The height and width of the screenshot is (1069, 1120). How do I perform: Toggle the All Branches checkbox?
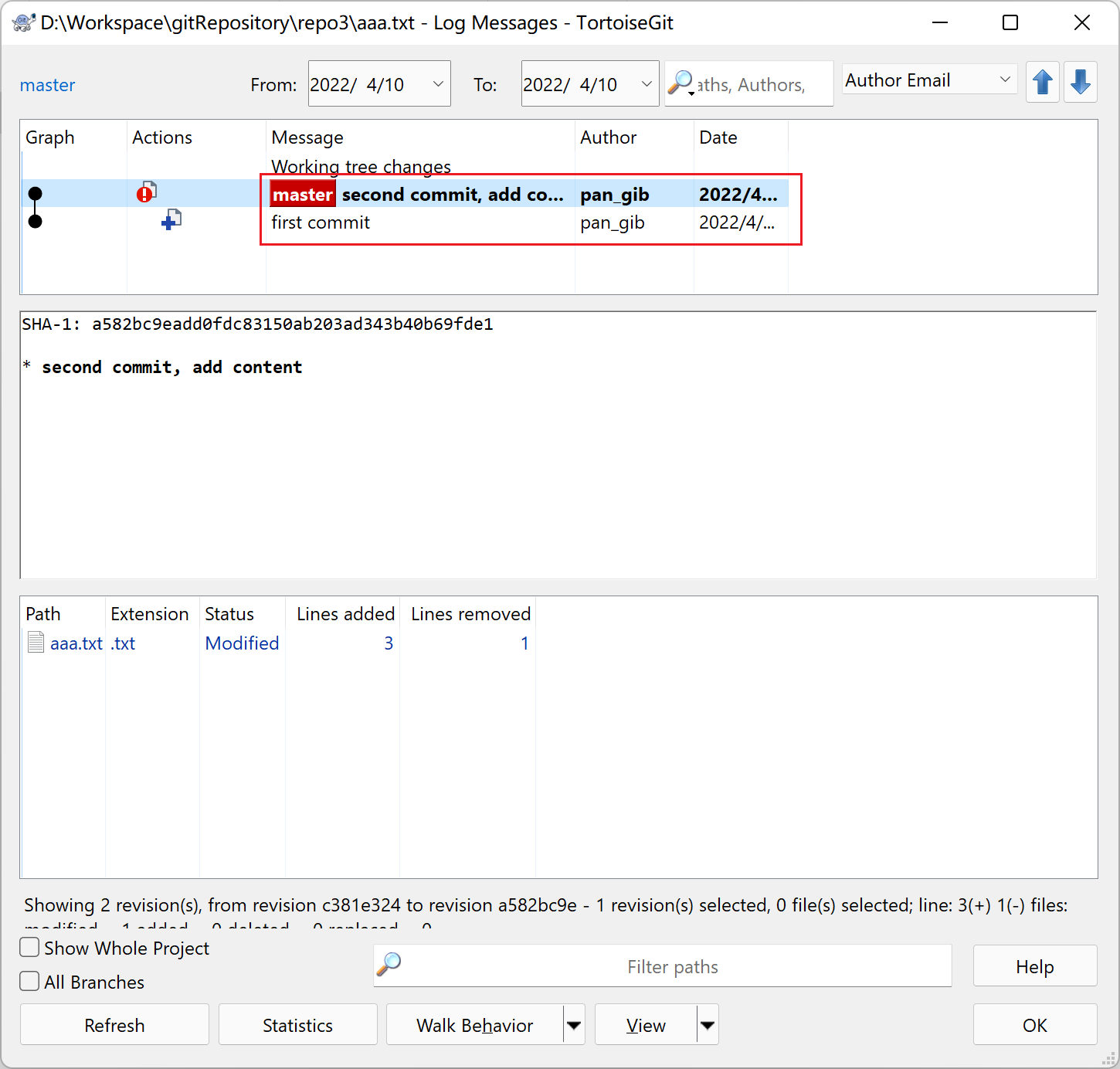(x=30, y=982)
